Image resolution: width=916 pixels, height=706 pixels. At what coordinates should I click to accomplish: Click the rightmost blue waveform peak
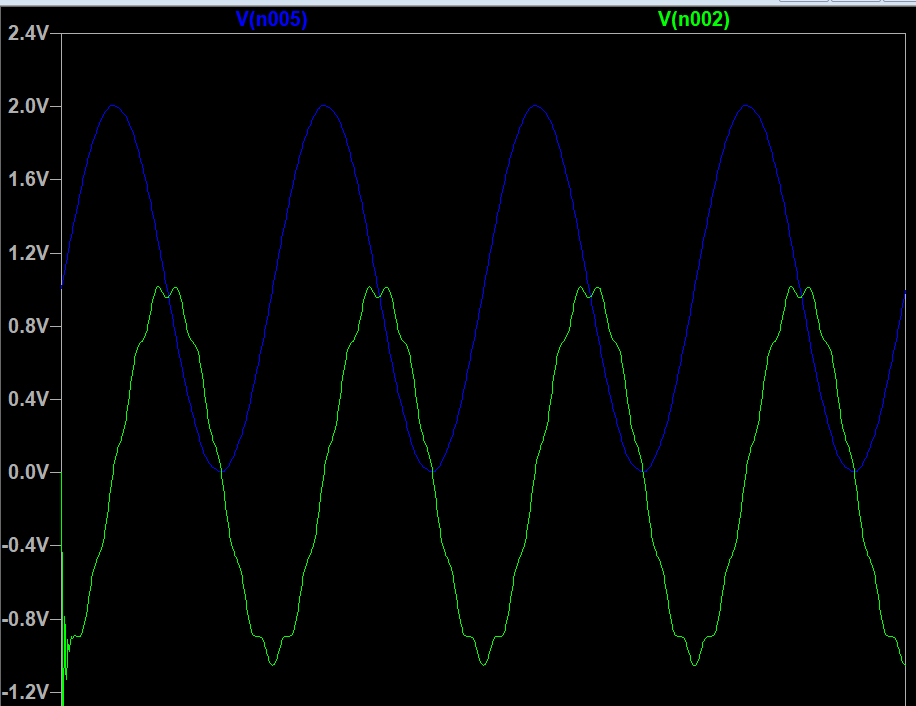[746, 106]
